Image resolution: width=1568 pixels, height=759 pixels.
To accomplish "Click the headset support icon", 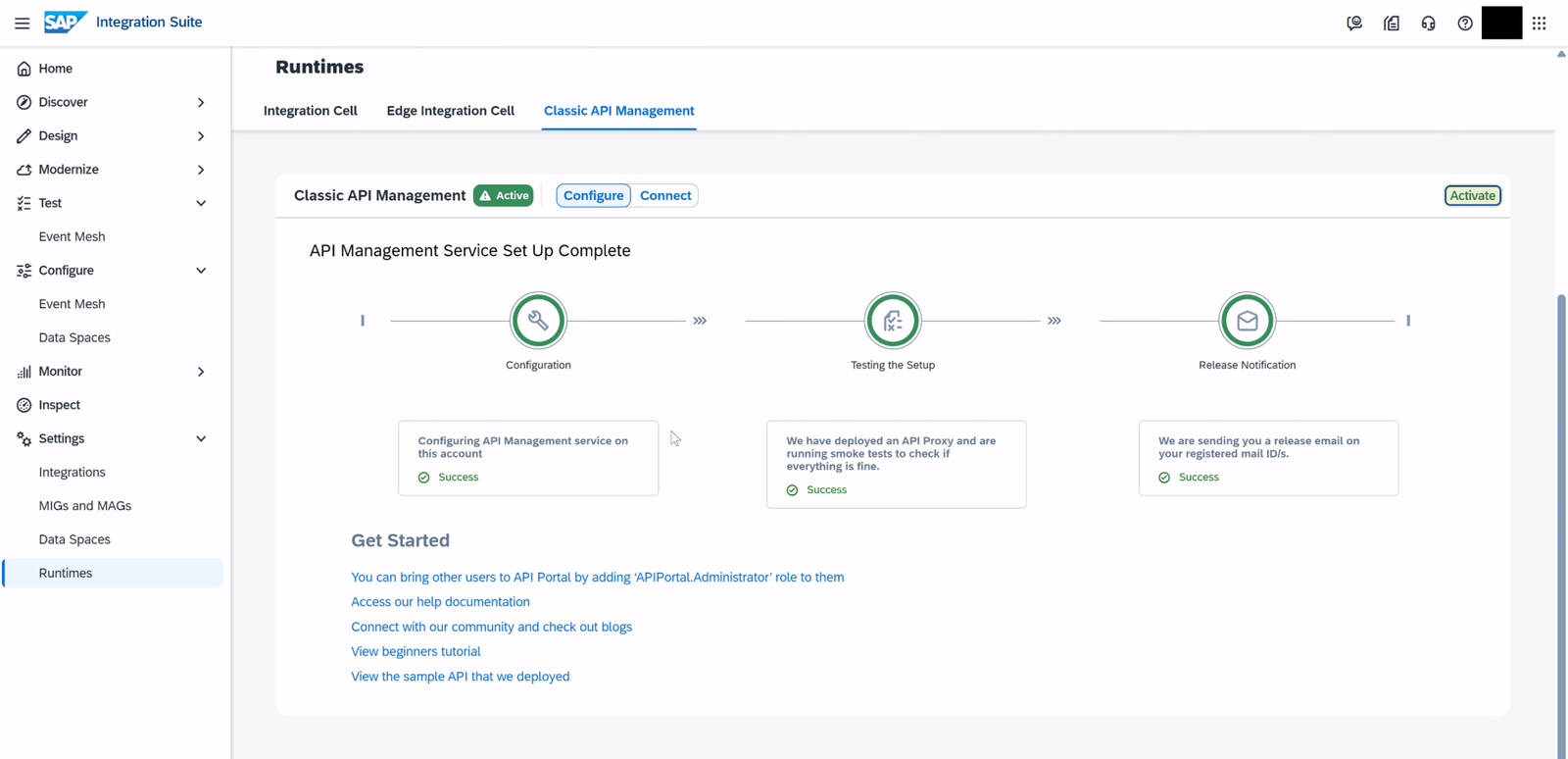I will tap(1428, 23).
